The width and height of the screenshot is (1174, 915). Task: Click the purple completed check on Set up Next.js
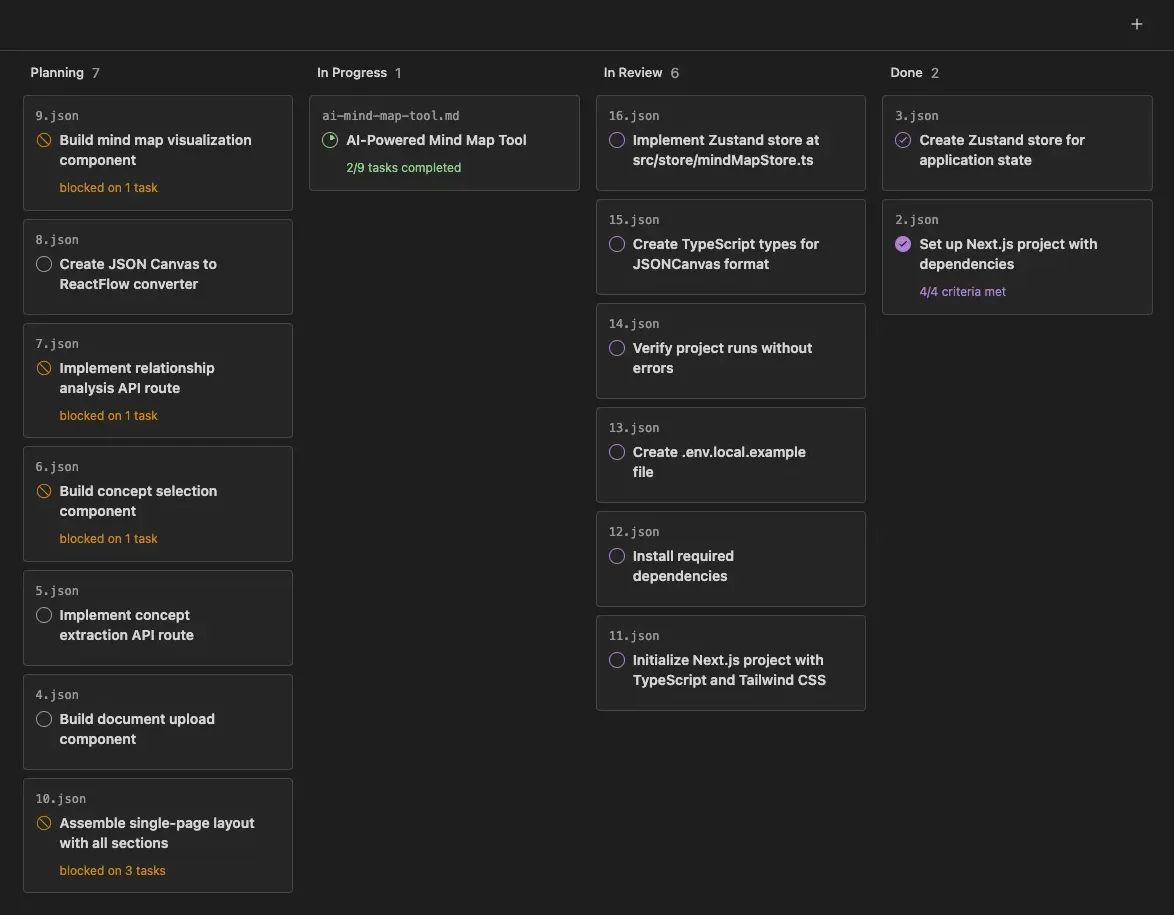903,245
